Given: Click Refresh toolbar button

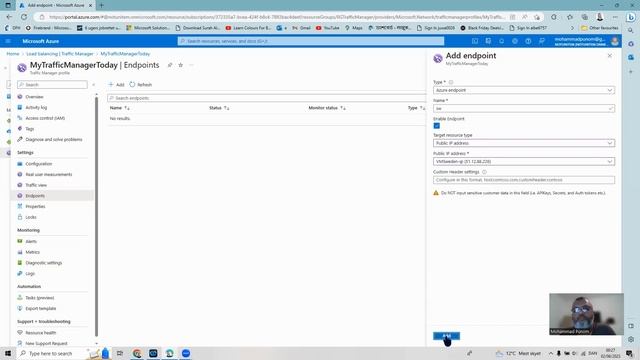Looking at the screenshot, I should tap(141, 84).
